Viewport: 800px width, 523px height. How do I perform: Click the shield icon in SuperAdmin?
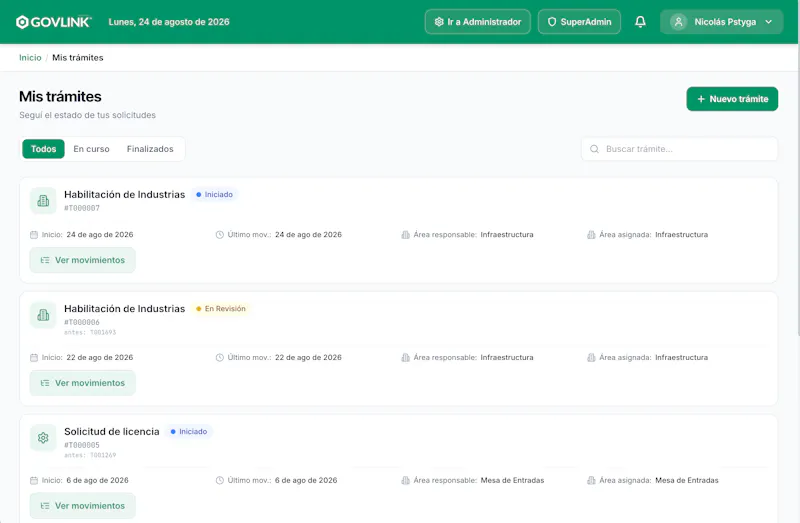tap(552, 22)
